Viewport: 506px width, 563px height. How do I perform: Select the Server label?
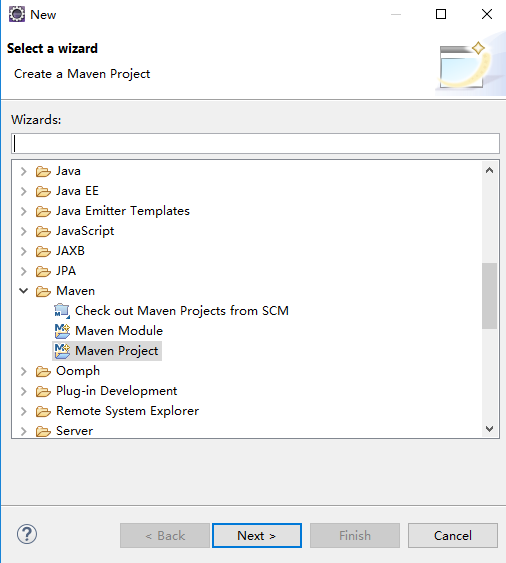(x=74, y=431)
